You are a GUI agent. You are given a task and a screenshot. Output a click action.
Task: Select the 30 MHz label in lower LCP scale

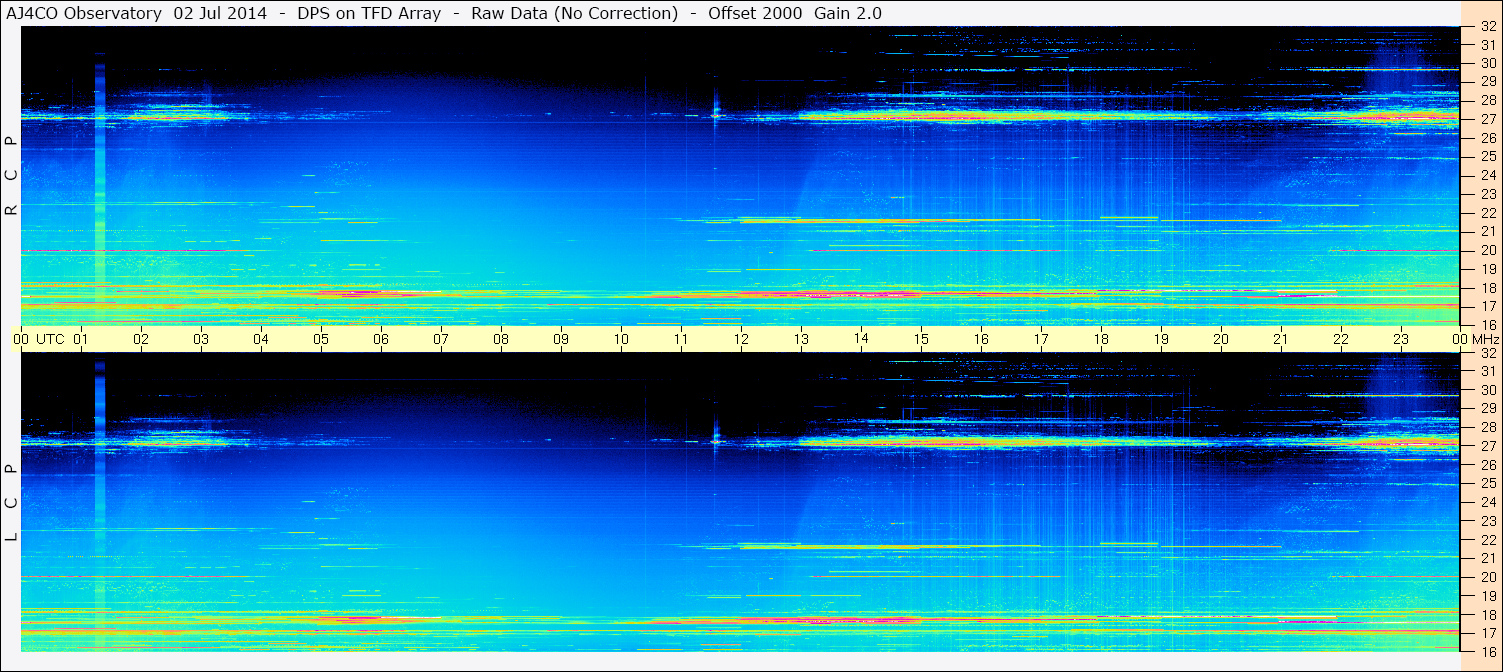point(1488,390)
